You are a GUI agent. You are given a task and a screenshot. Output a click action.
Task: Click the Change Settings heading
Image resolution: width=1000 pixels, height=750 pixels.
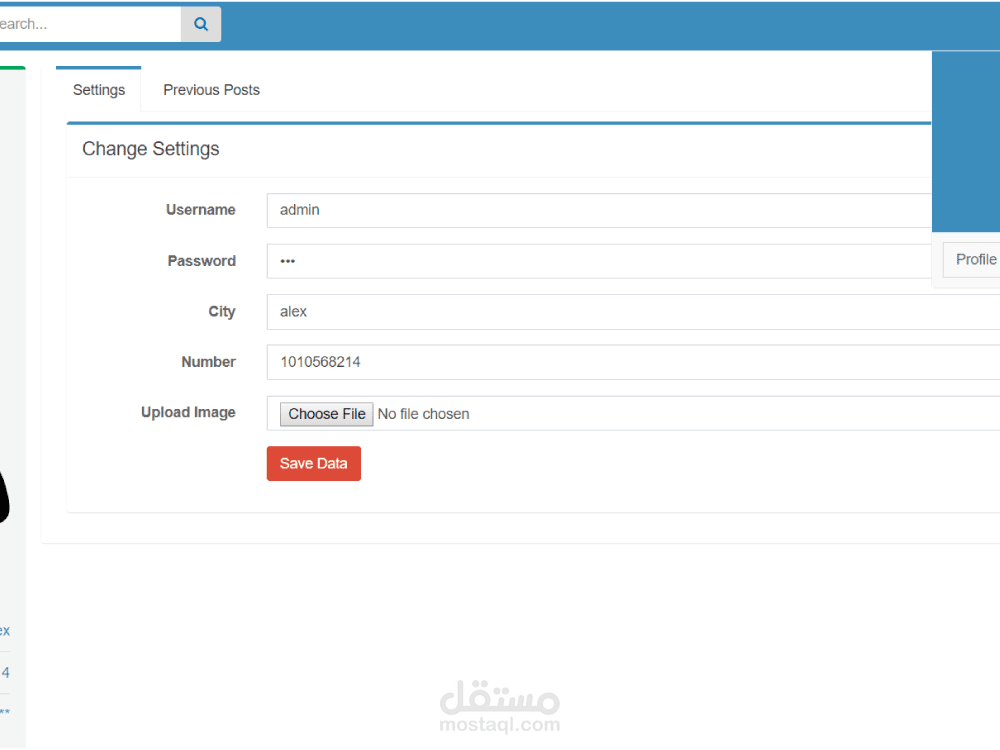pos(151,149)
